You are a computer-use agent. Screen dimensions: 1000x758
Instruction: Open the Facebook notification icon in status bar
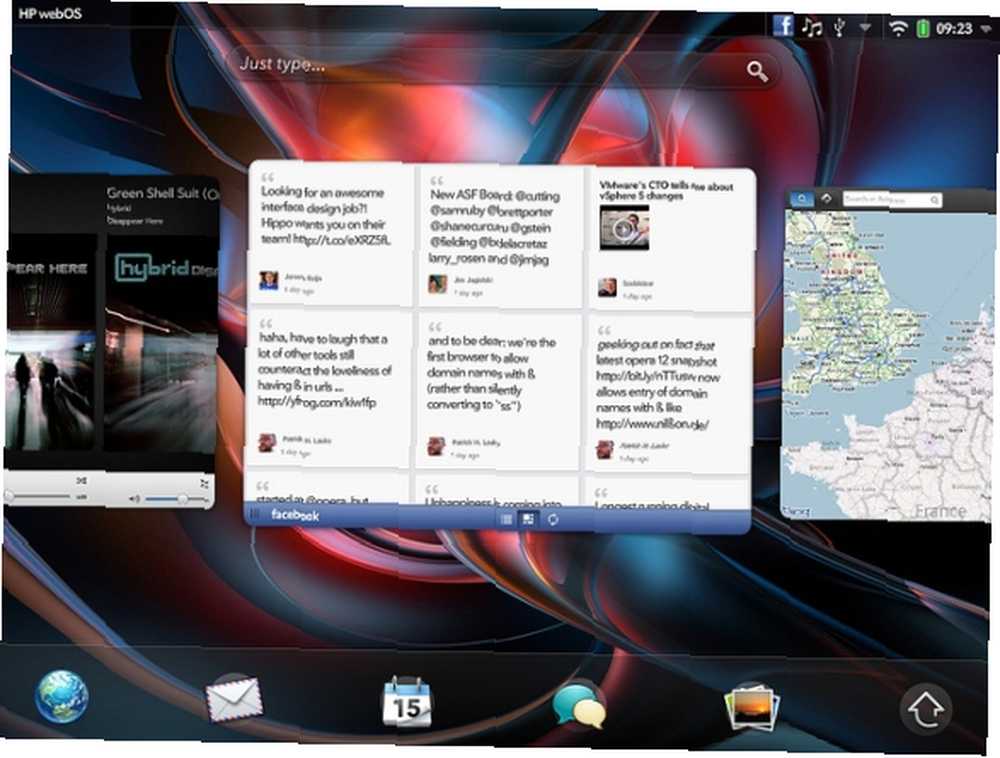pyautogui.click(x=783, y=26)
